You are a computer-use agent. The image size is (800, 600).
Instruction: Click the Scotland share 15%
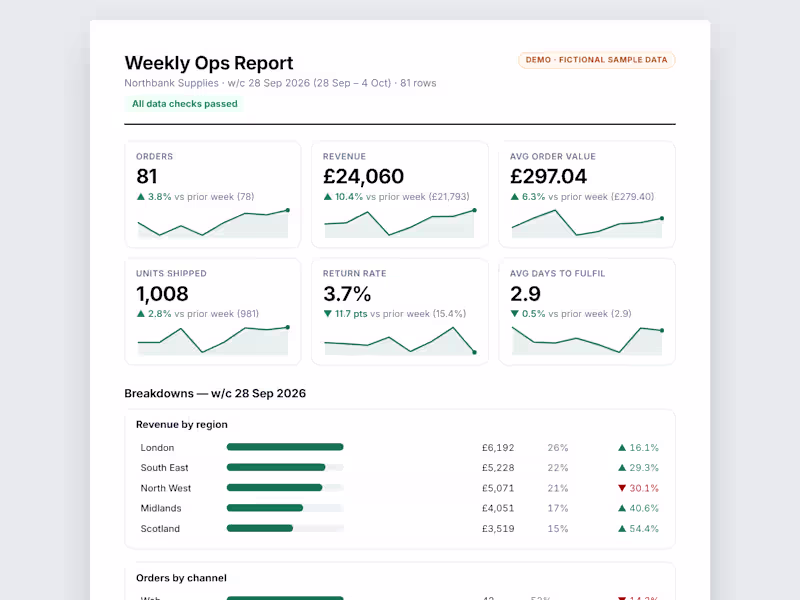558,529
